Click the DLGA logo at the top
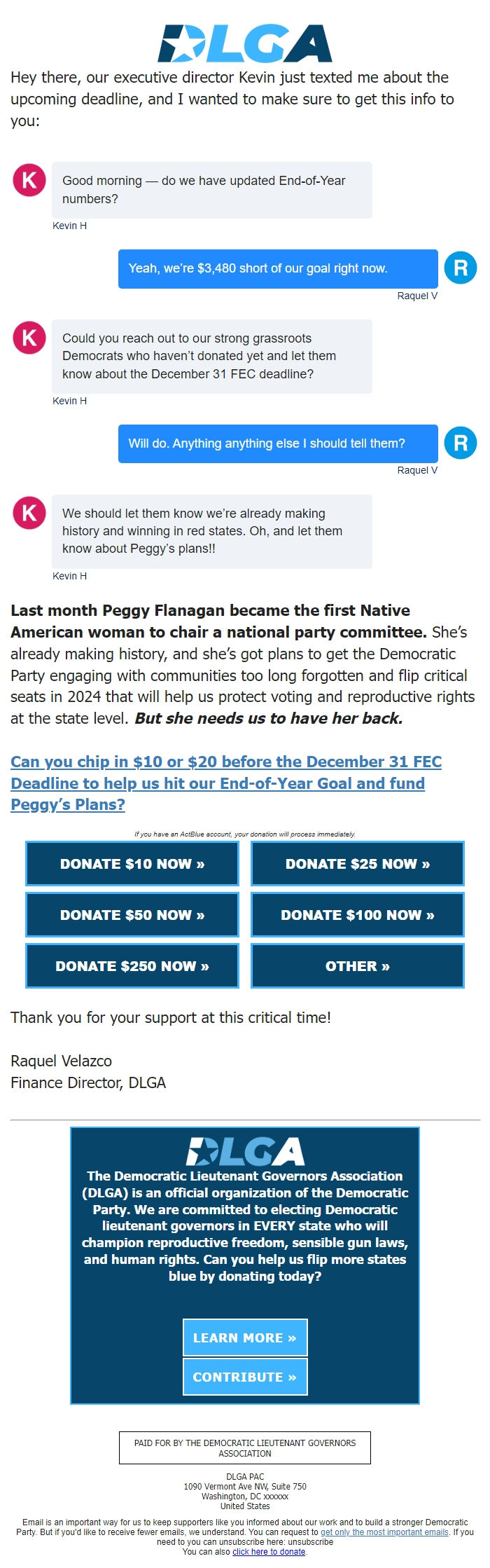Screen dimensions: 490x1568 244,41
